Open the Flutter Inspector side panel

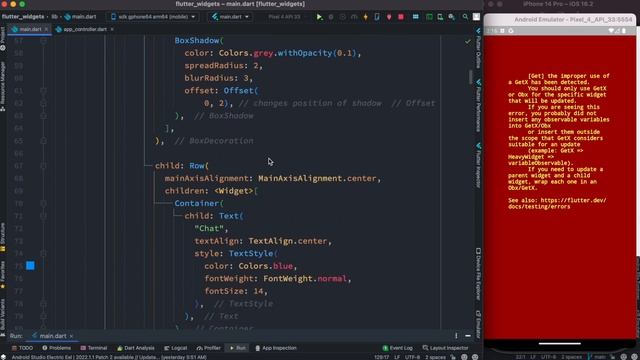[478, 165]
